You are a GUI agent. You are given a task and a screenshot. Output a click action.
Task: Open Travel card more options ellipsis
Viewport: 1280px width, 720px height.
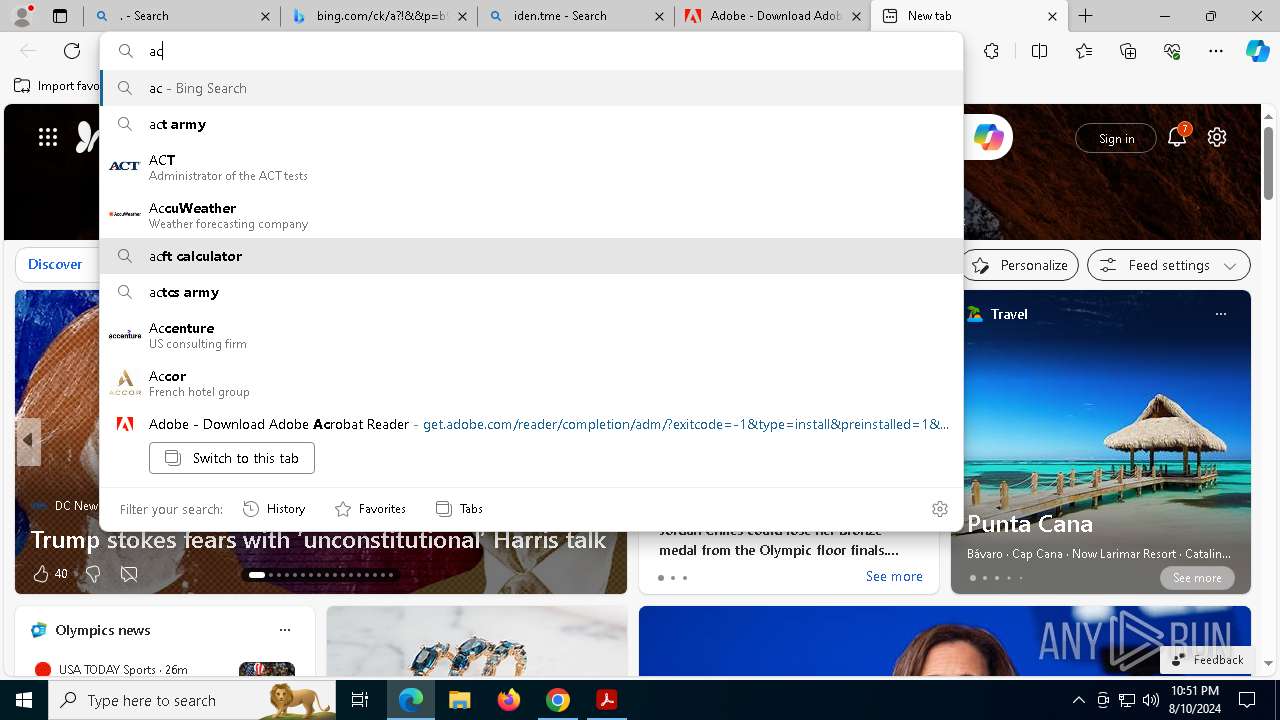pos(1220,314)
